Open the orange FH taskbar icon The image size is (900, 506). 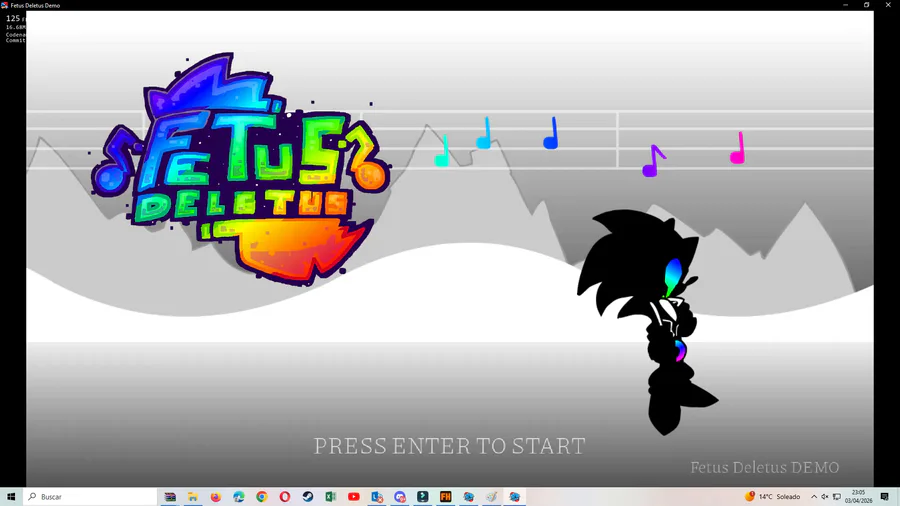tap(445, 497)
